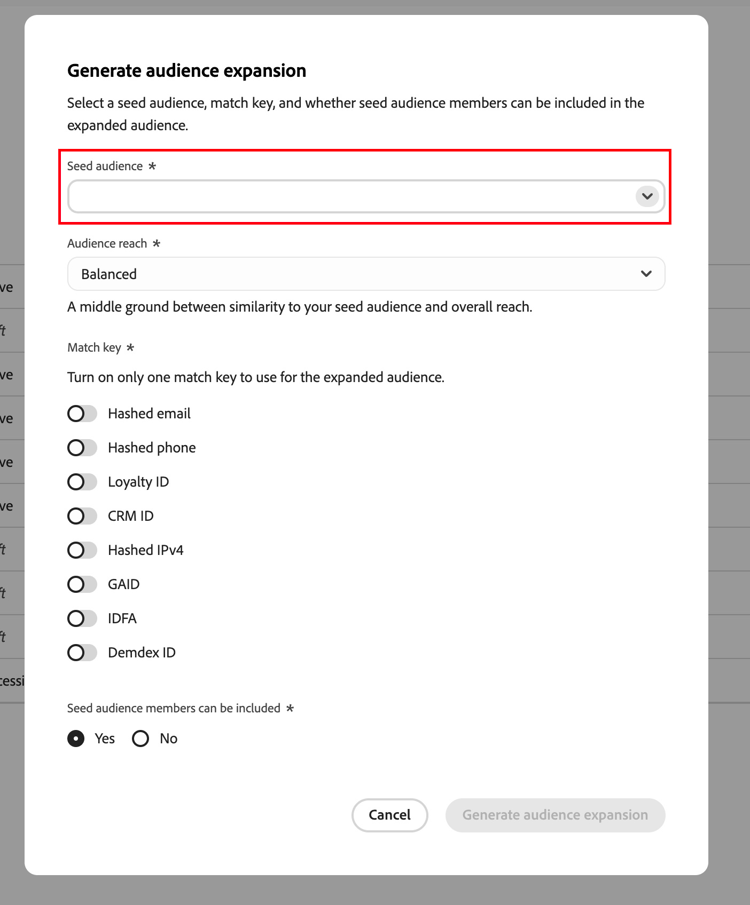Click Generate audience expansion button
The height and width of the screenshot is (905, 750).
(x=555, y=815)
